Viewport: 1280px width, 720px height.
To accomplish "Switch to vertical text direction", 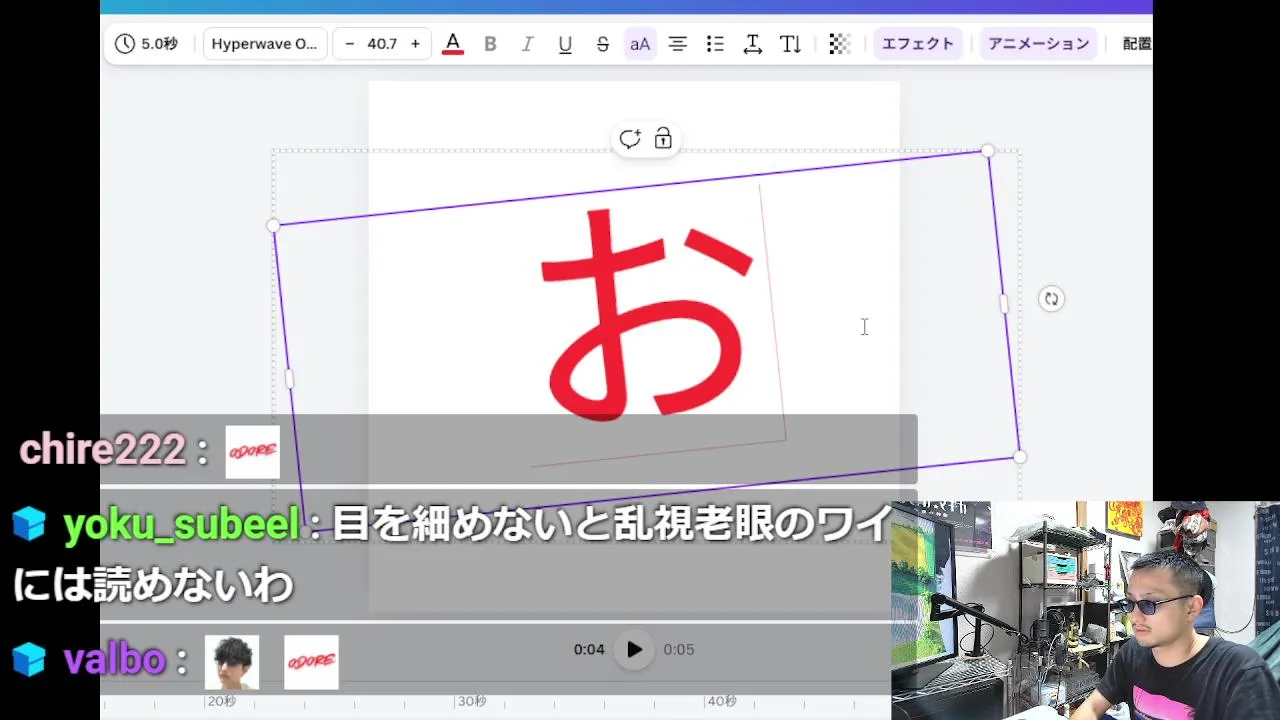I will click(x=790, y=44).
